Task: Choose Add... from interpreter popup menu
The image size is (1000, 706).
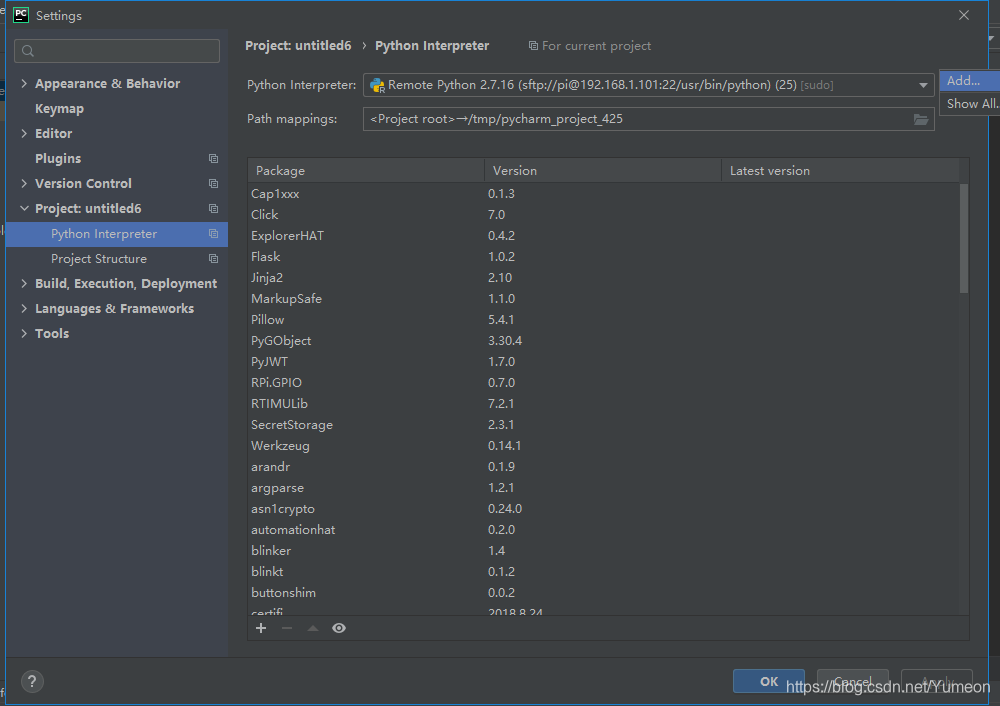Action: [x=969, y=81]
